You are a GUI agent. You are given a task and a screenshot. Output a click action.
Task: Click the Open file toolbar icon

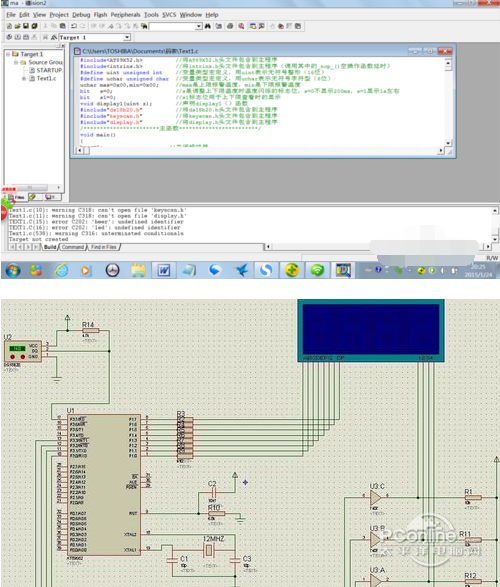pos(17,26)
